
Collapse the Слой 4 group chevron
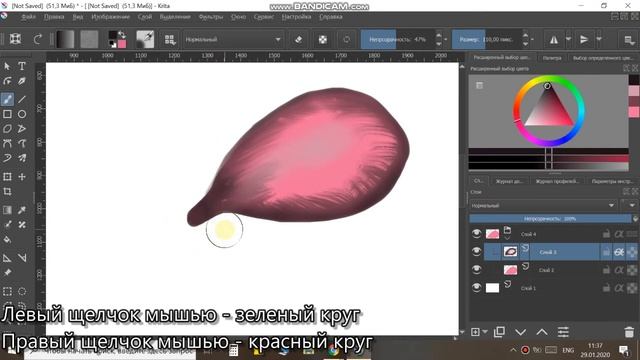point(507,238)
